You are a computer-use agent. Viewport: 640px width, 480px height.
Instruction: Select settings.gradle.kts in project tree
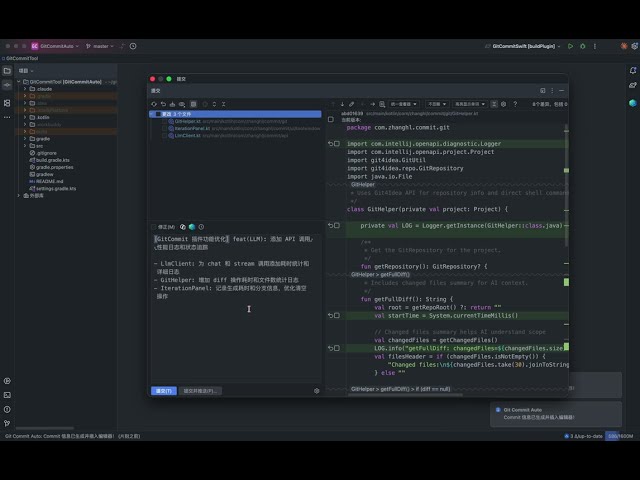click(x=52, y=189)
